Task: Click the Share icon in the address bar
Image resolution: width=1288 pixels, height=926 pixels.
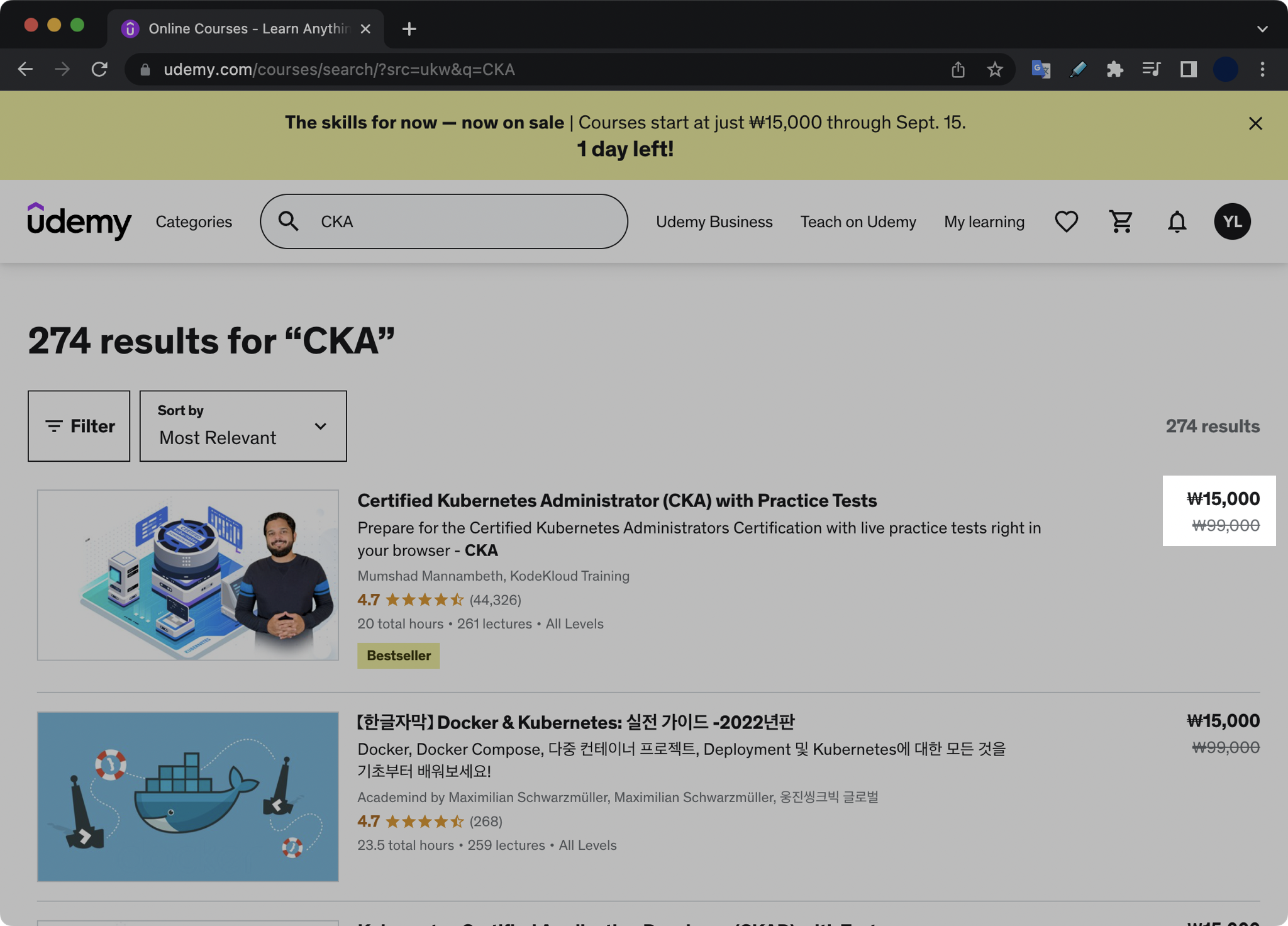Action: [x=957, y=69]
